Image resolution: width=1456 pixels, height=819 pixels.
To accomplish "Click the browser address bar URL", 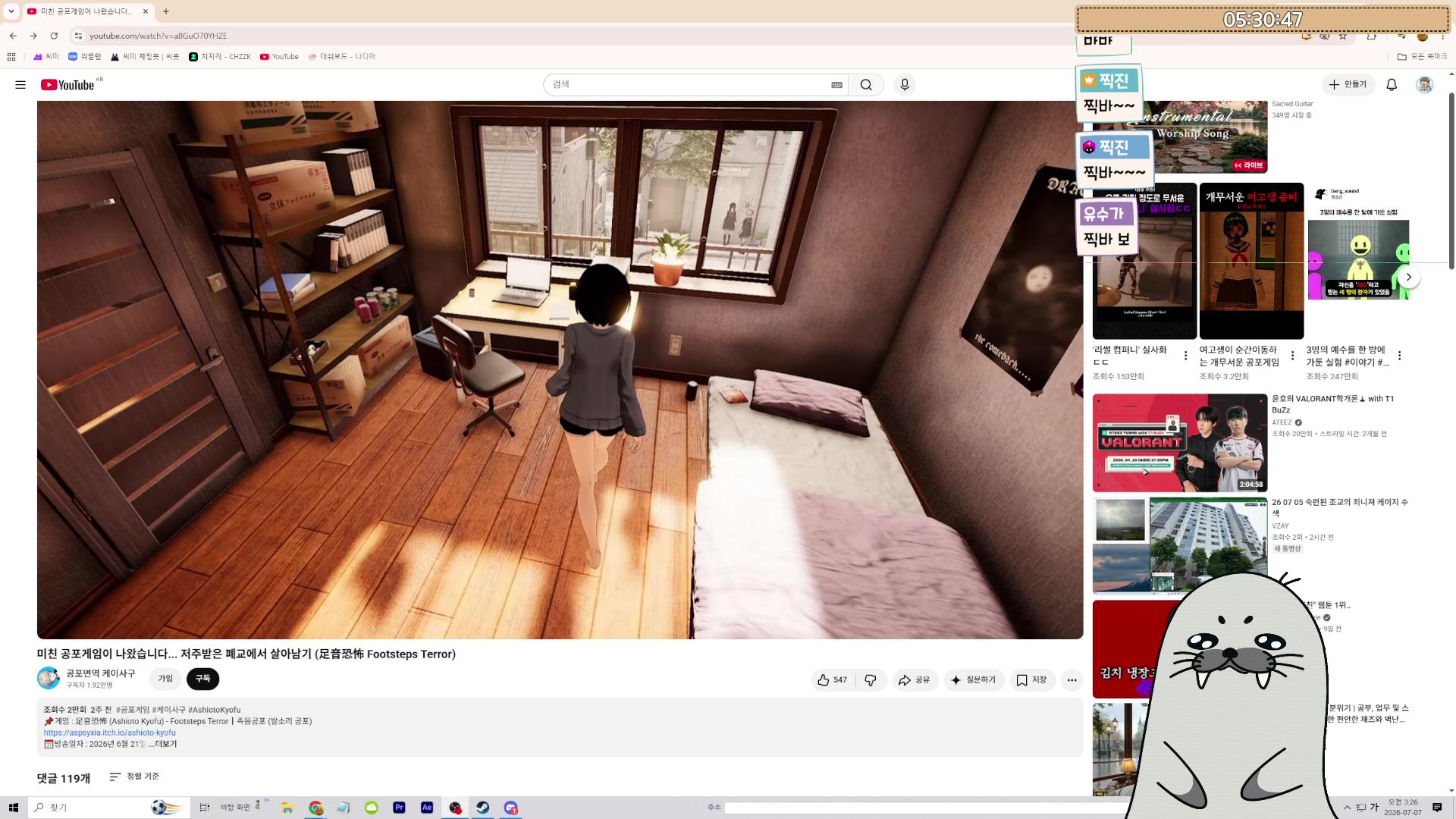I will coord(158,36).
